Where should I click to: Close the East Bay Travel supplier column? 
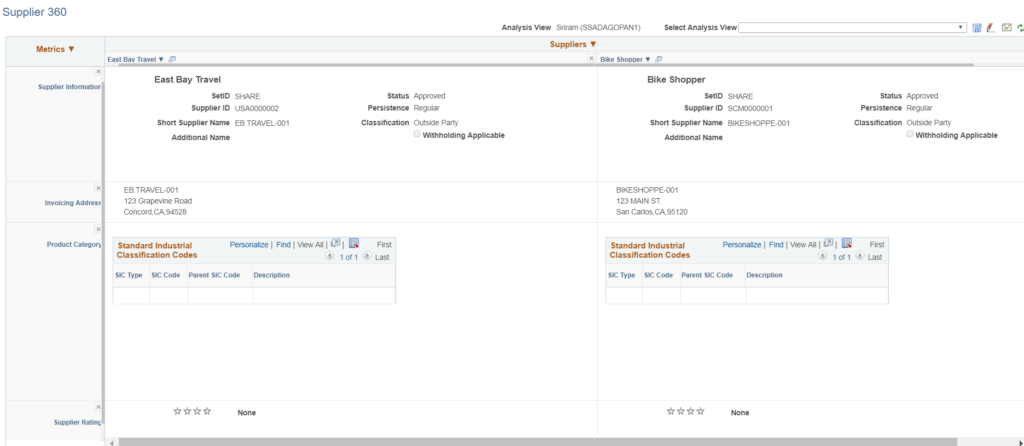(x=591, y=59)
